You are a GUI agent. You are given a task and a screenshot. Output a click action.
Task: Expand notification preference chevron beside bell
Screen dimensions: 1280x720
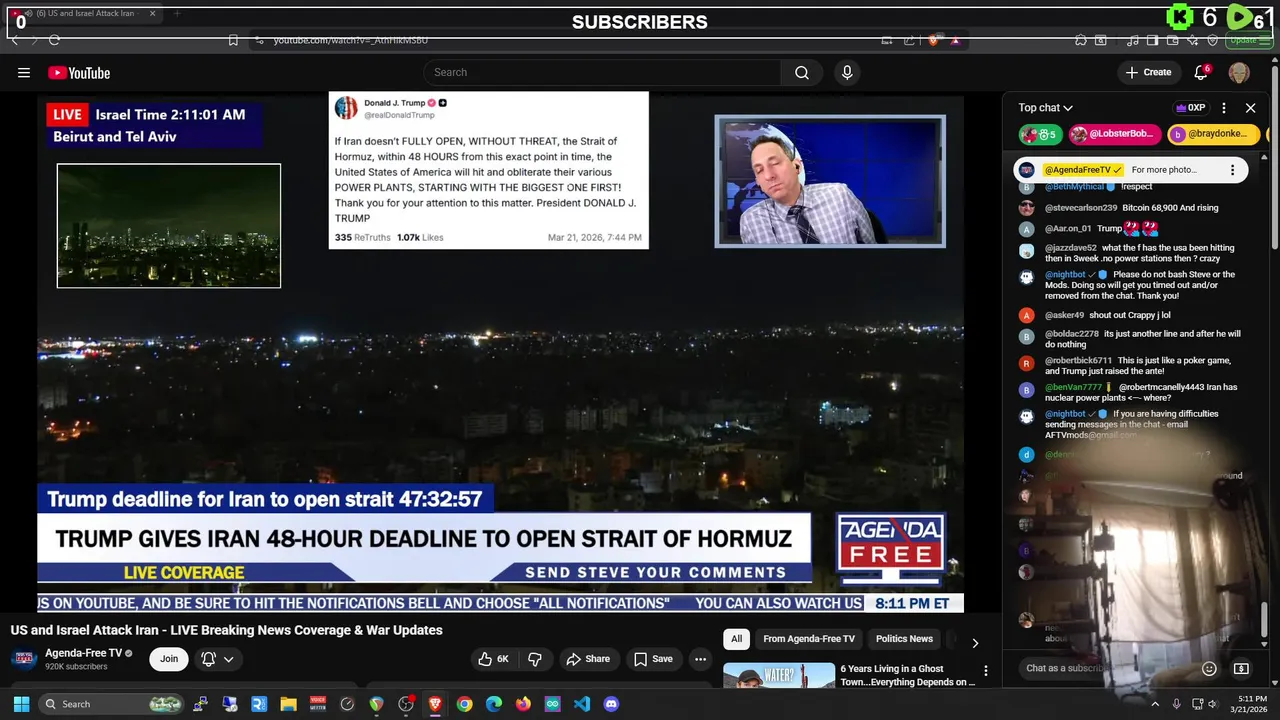click(229, 659)
